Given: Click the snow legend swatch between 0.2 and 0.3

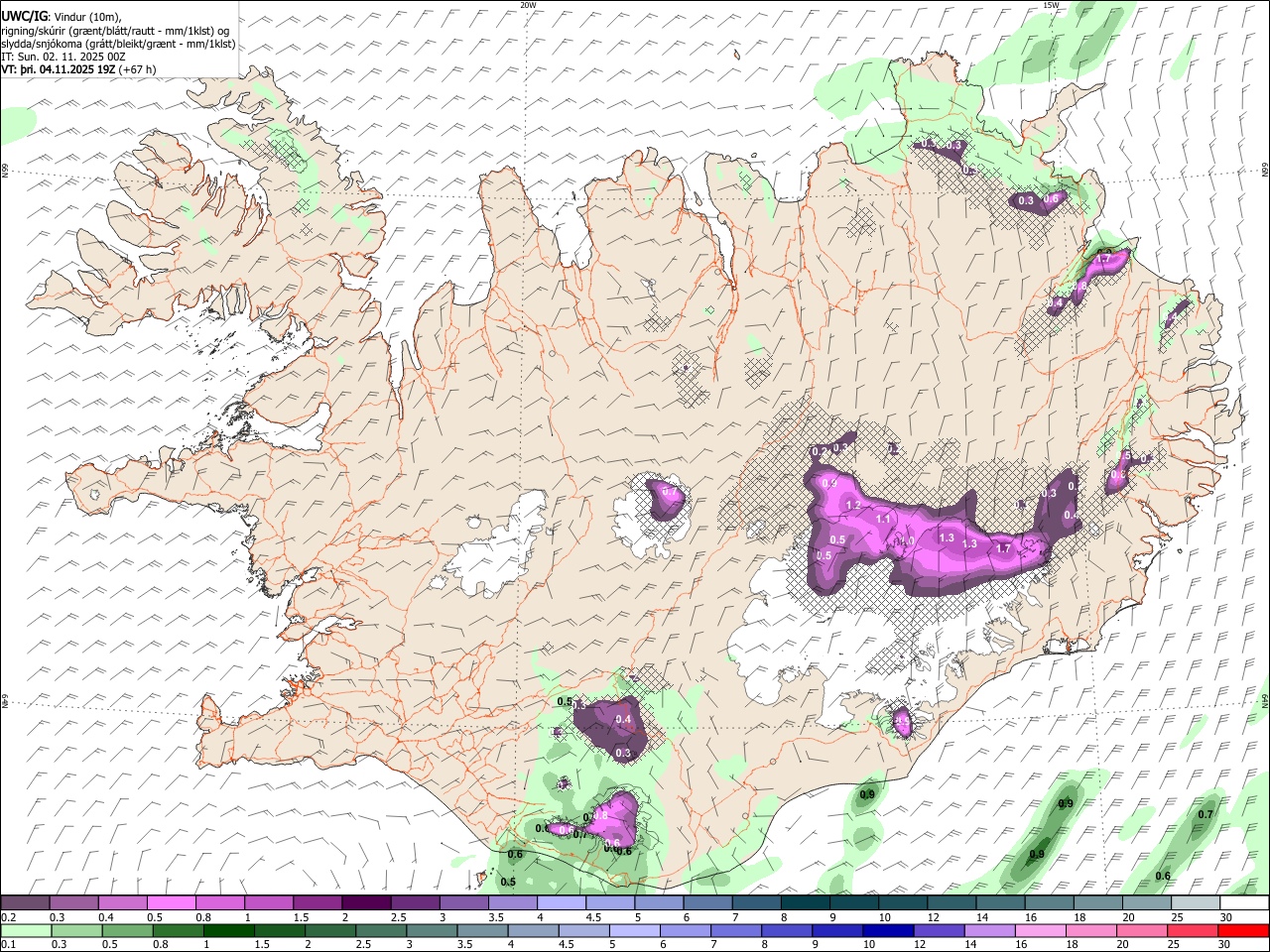Looking at the screenshot, I should 26,902.
